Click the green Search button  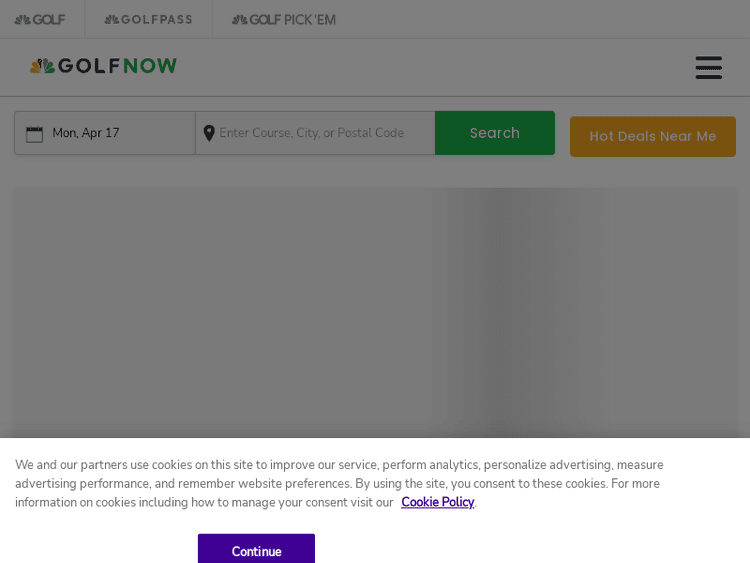point(494,133)
